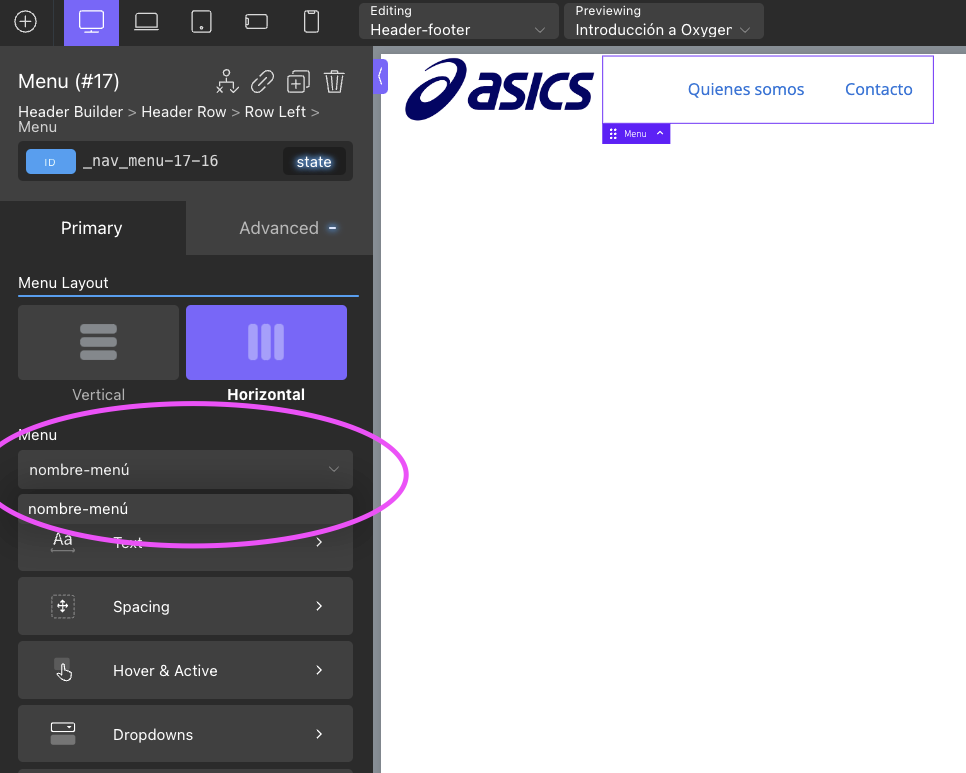Image resolution: width=966 pixels, height=773 pixels.
Task: Toggle the blue ID selector button
Action: [50, 162]
